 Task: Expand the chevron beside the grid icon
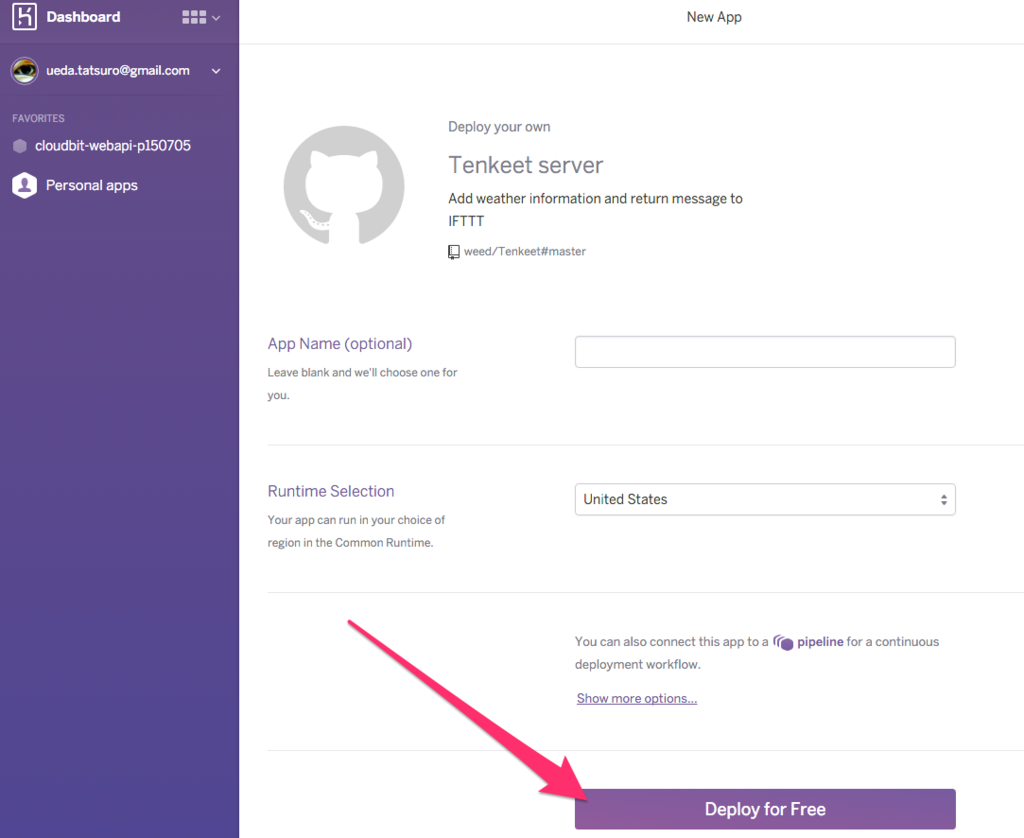(216, 18)
